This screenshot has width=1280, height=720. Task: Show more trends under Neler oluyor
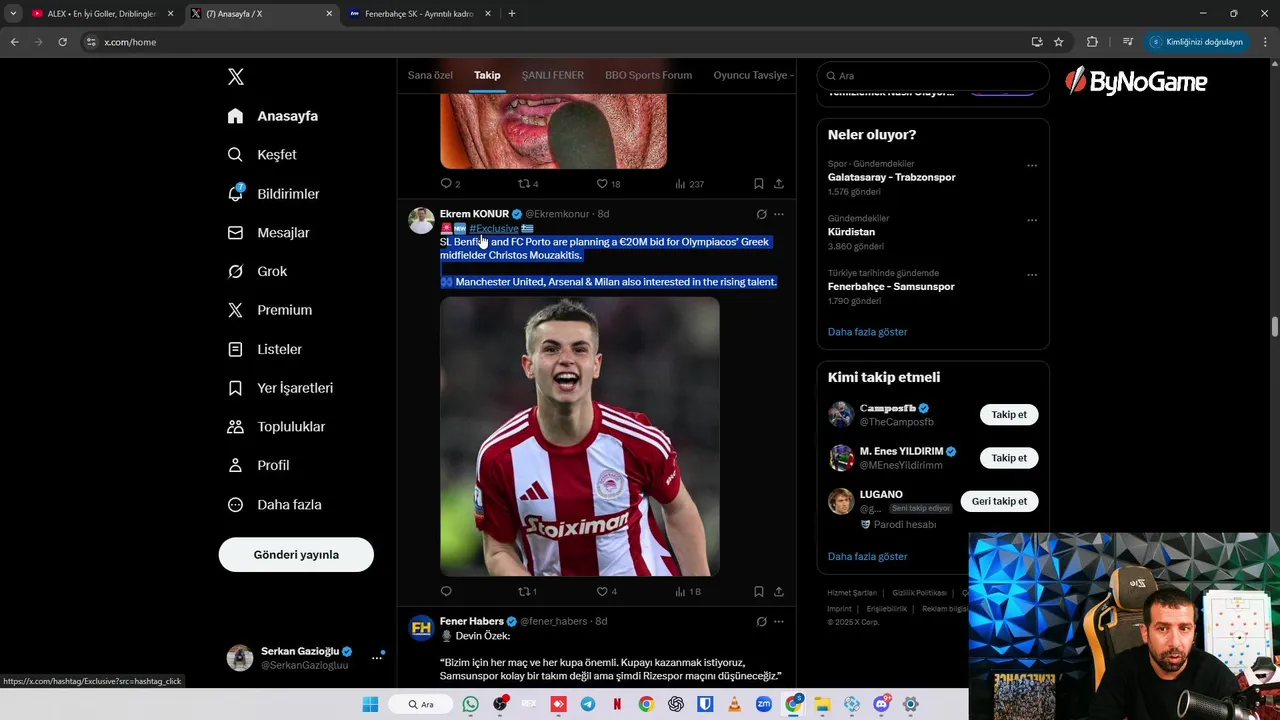(x=867, y=332)
